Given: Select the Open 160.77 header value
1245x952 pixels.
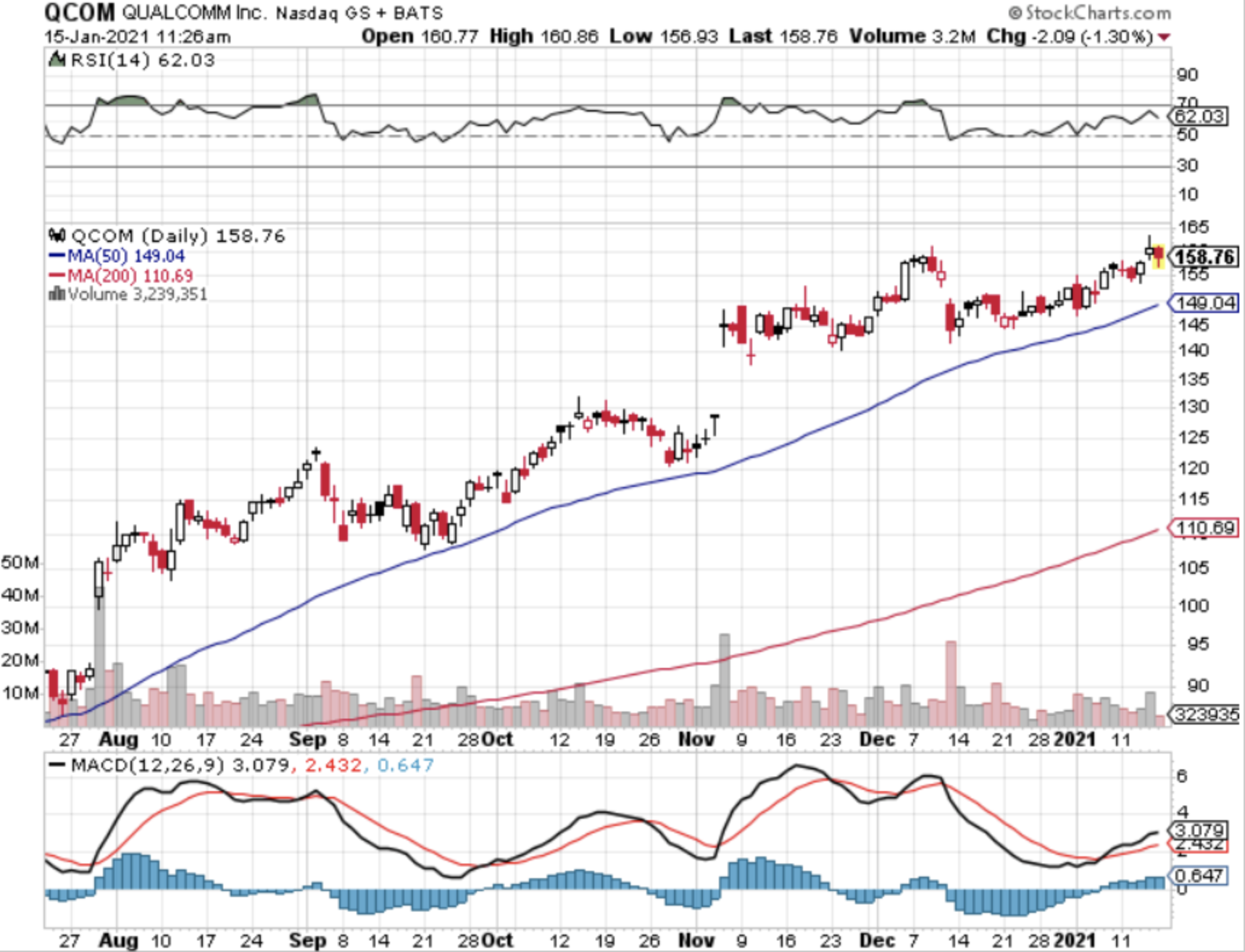Looking at the screenshot, I should (420, 36).
